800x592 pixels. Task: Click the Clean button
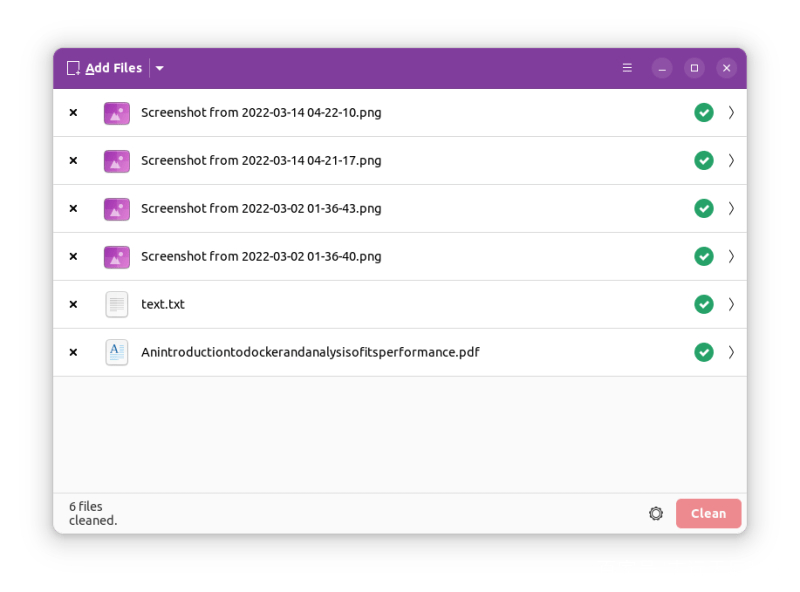708,513
